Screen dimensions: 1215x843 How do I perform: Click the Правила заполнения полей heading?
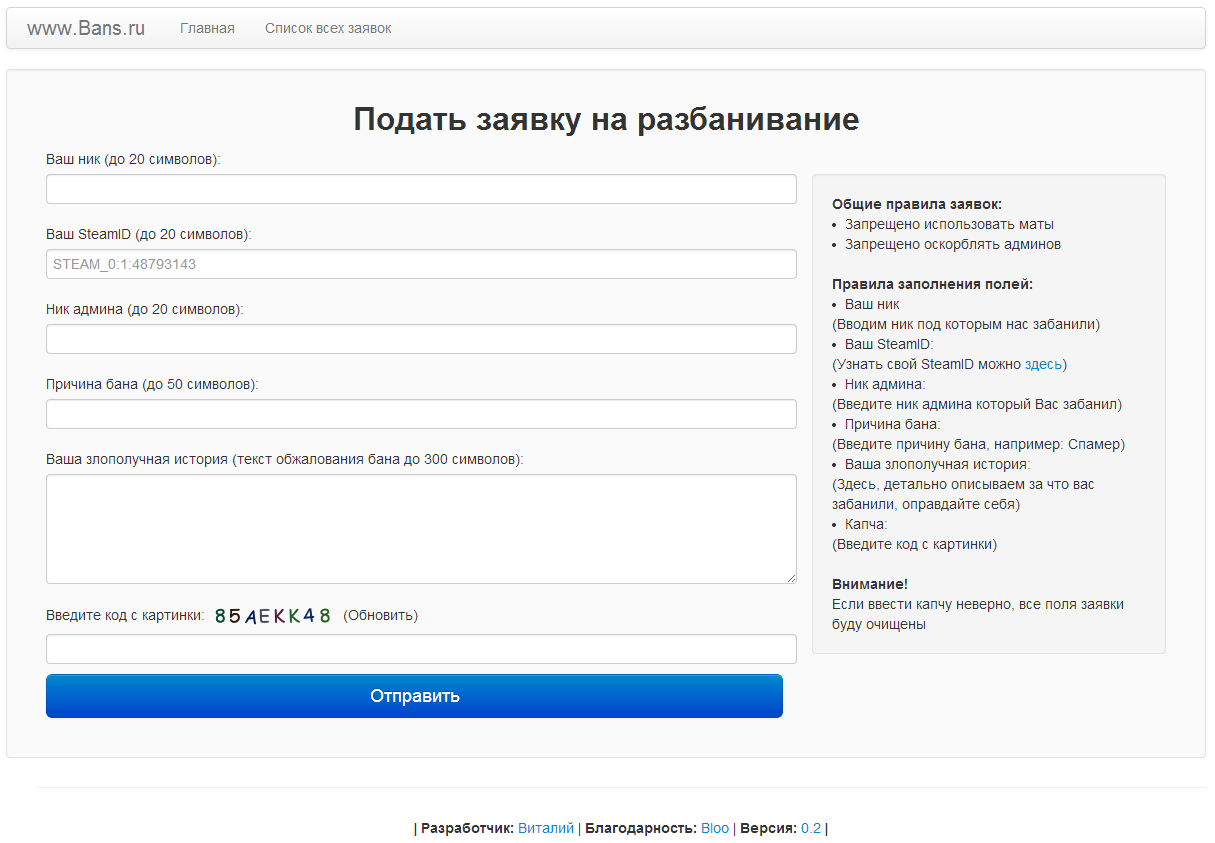pos(932,284)
